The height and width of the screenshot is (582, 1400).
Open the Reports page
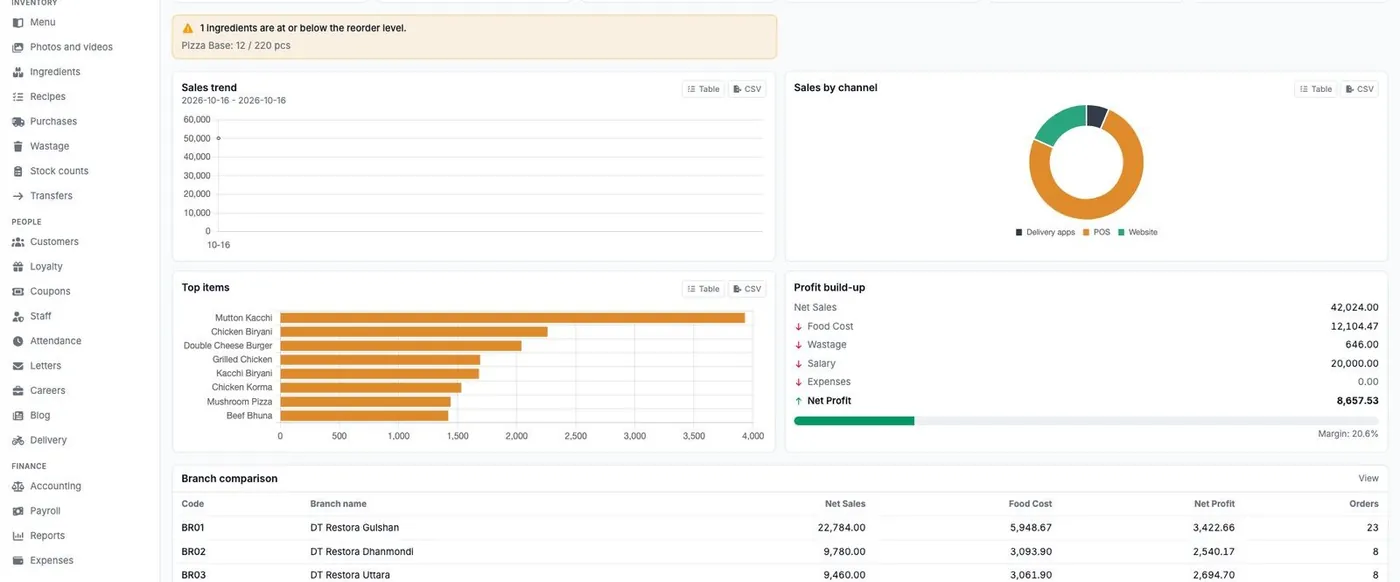(x=47, y=536)
